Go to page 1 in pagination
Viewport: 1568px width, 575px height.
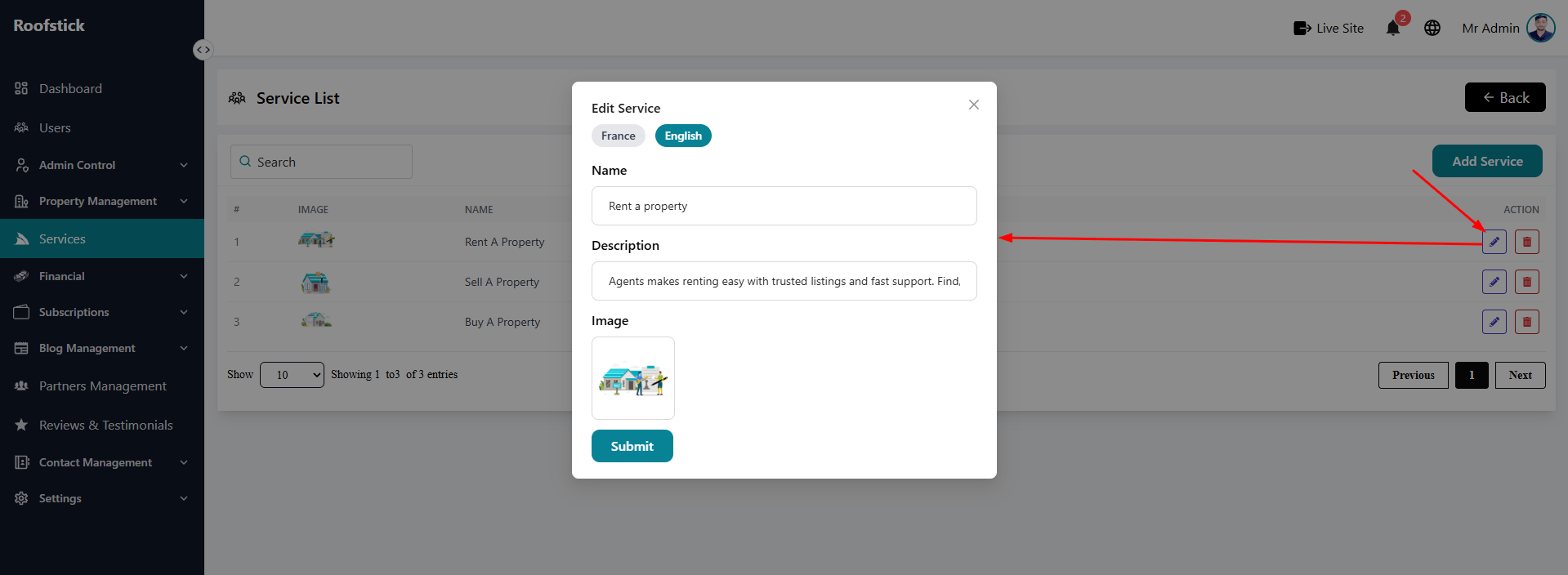pos(1472,375)
